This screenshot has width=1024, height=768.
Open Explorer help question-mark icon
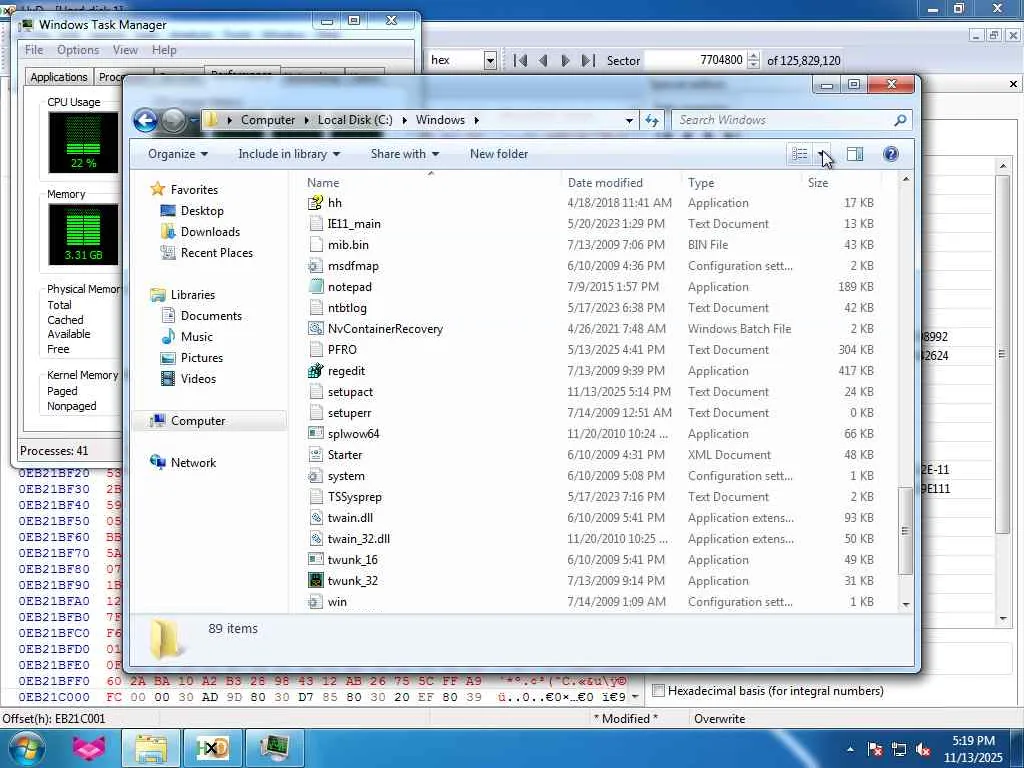point(890,154)
